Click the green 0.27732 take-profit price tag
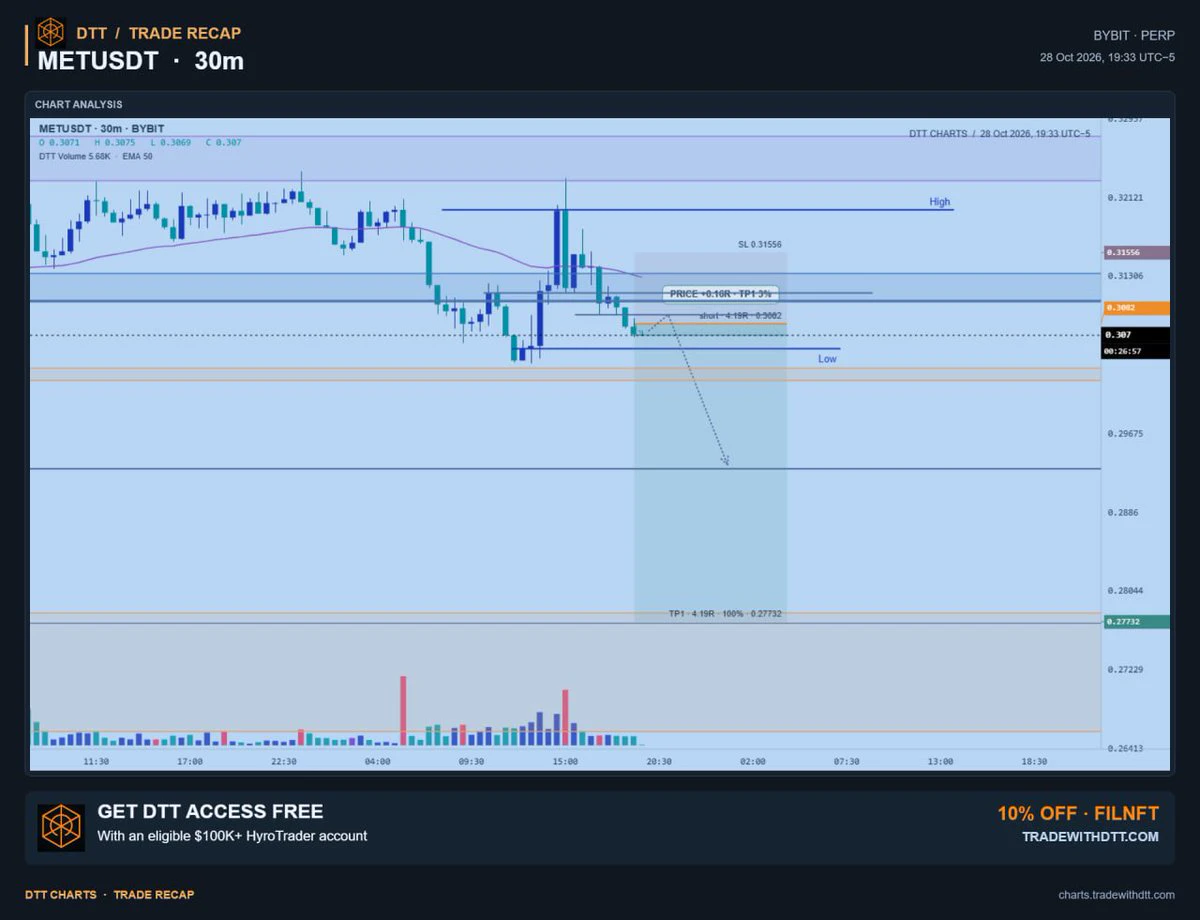The width and height of the screenshot is (1200, 920). click(1136, 622)
